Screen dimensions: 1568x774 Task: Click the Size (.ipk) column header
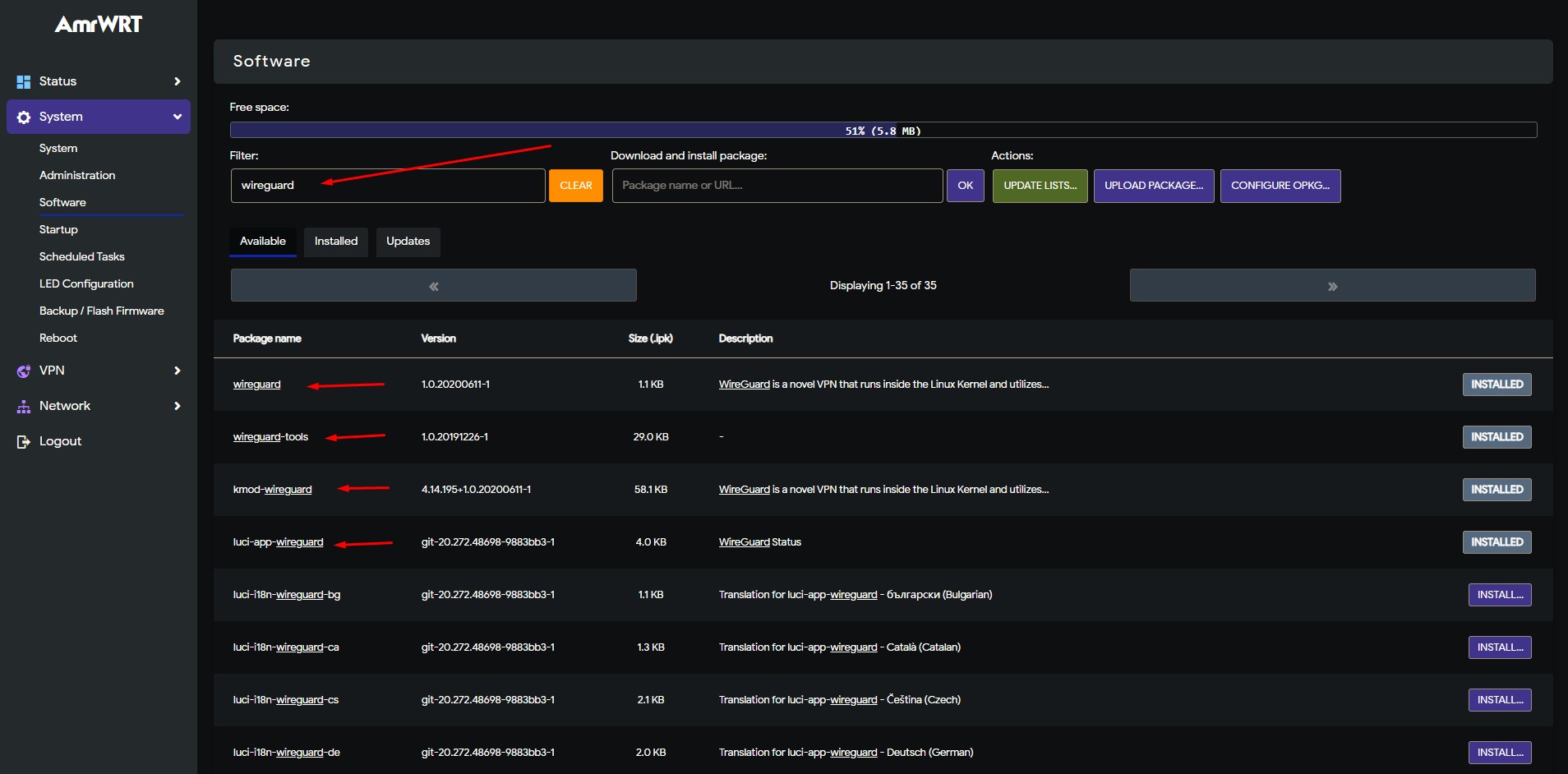tap(651, 339)
